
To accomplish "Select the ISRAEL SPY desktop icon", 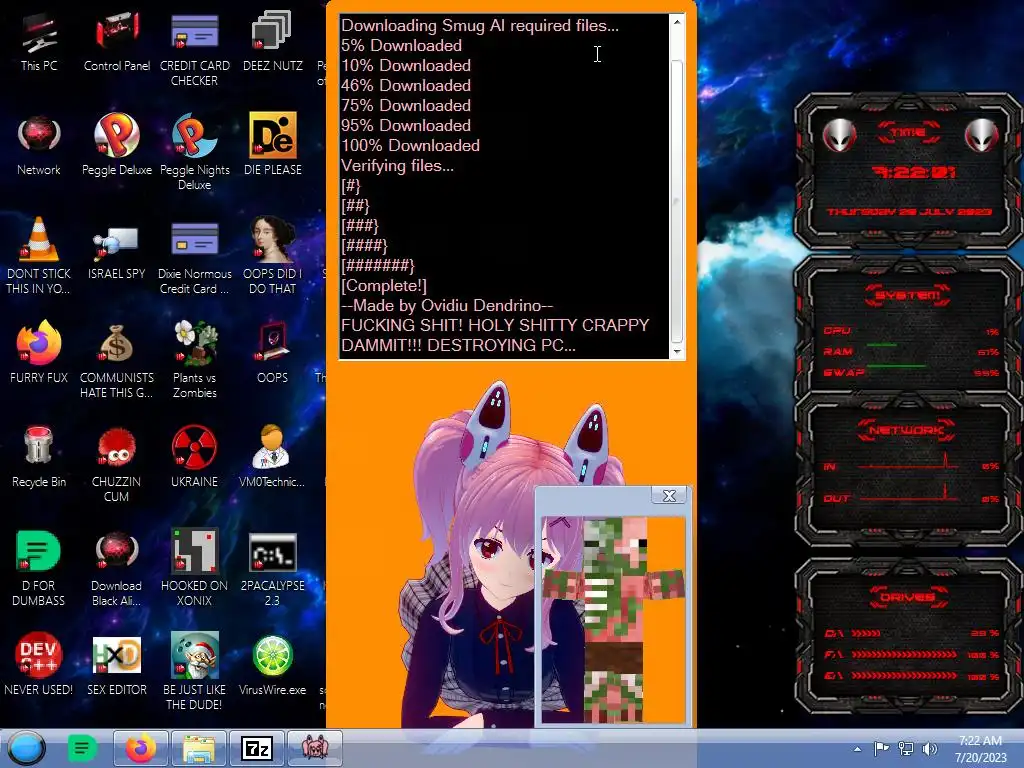I will click(117, 252).
